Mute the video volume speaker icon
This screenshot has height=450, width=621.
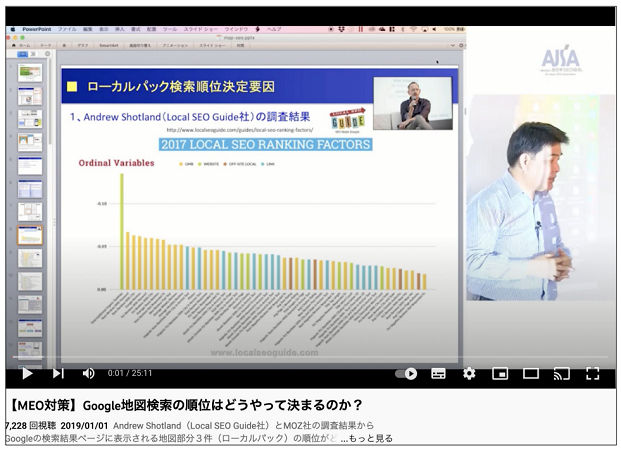pos(88,373)
